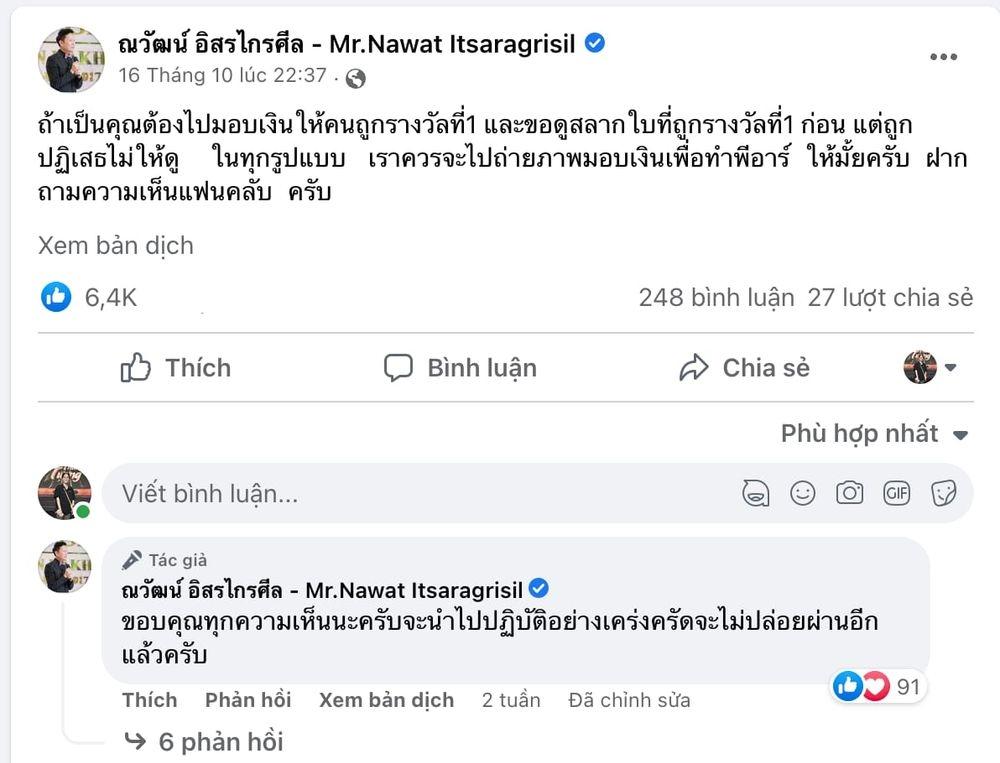Screen dimensions: 1000x763
Task: Insert a GIF into your comment
Action: coord(897,493)
